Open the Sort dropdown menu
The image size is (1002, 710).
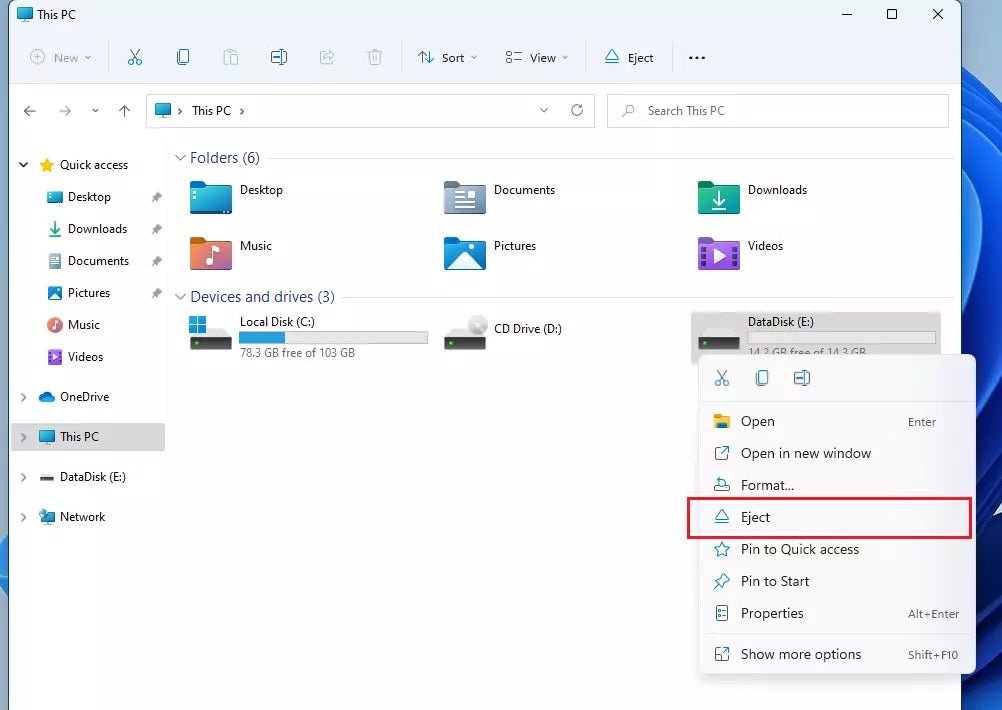pyautogui.click(x=447, y=57)
